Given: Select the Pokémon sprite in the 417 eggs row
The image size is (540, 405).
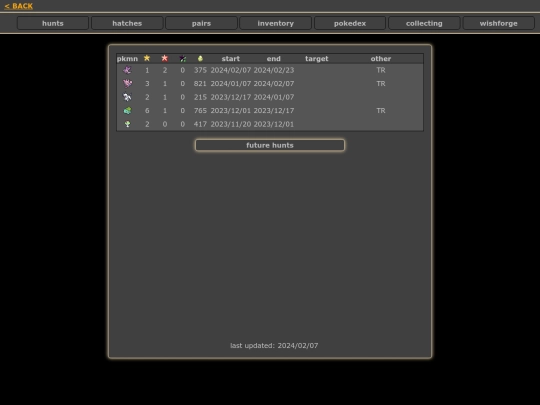Looking at the screenshot, I should pos(127,124).
